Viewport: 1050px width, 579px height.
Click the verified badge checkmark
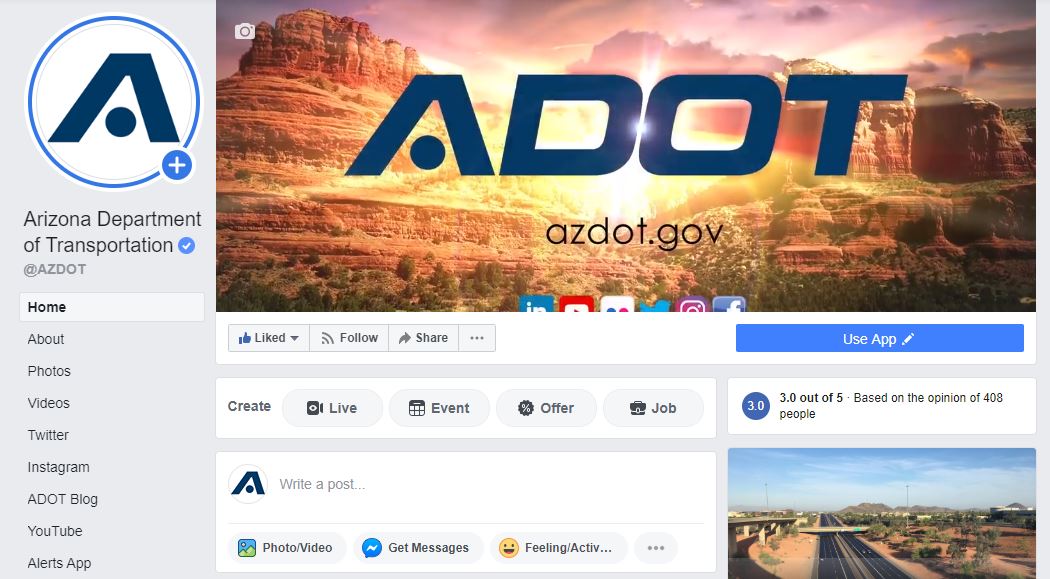(x=187, y=246)
